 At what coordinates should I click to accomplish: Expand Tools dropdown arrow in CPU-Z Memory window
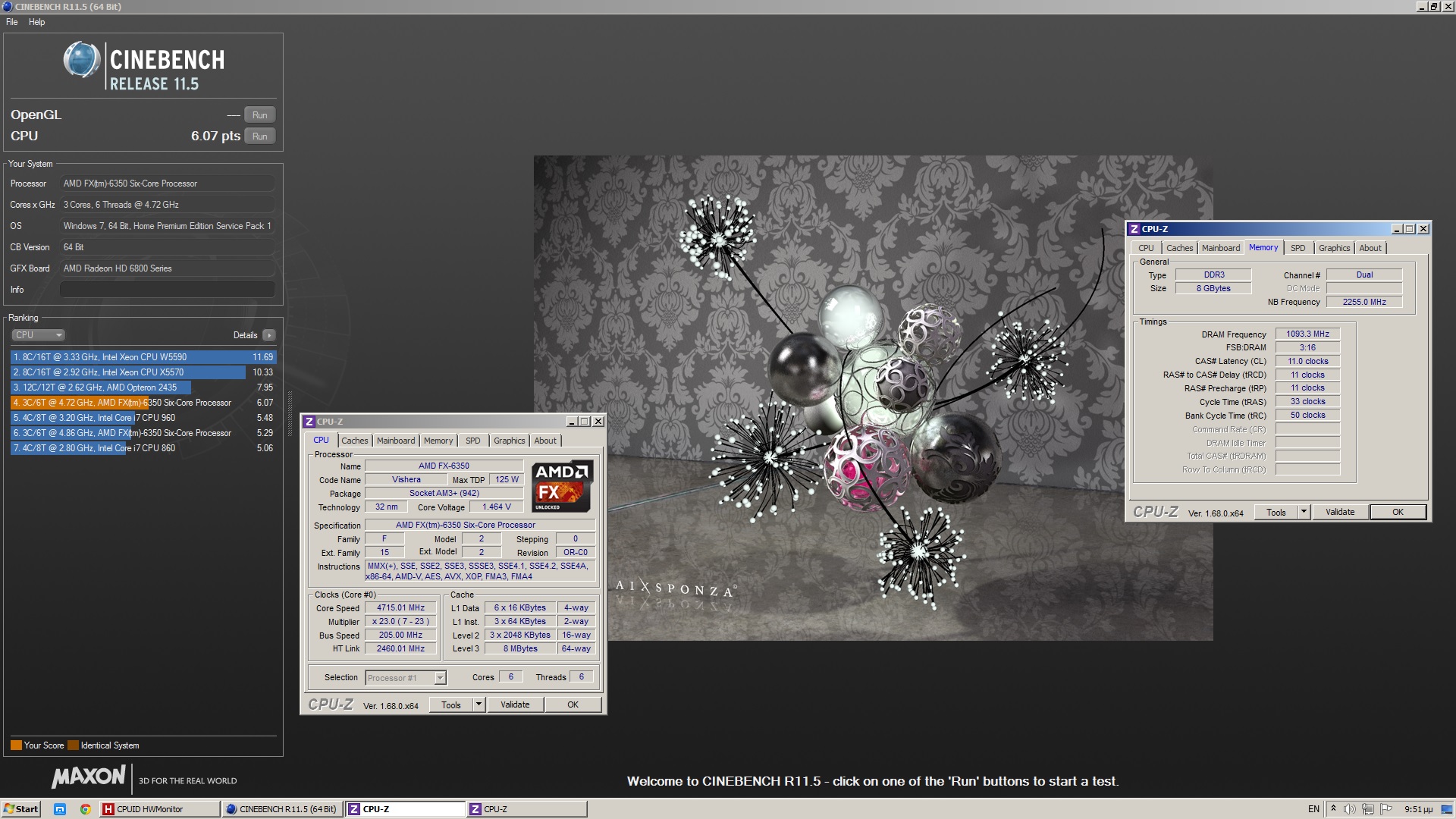pyautogui.click(x=1304, y=513)
